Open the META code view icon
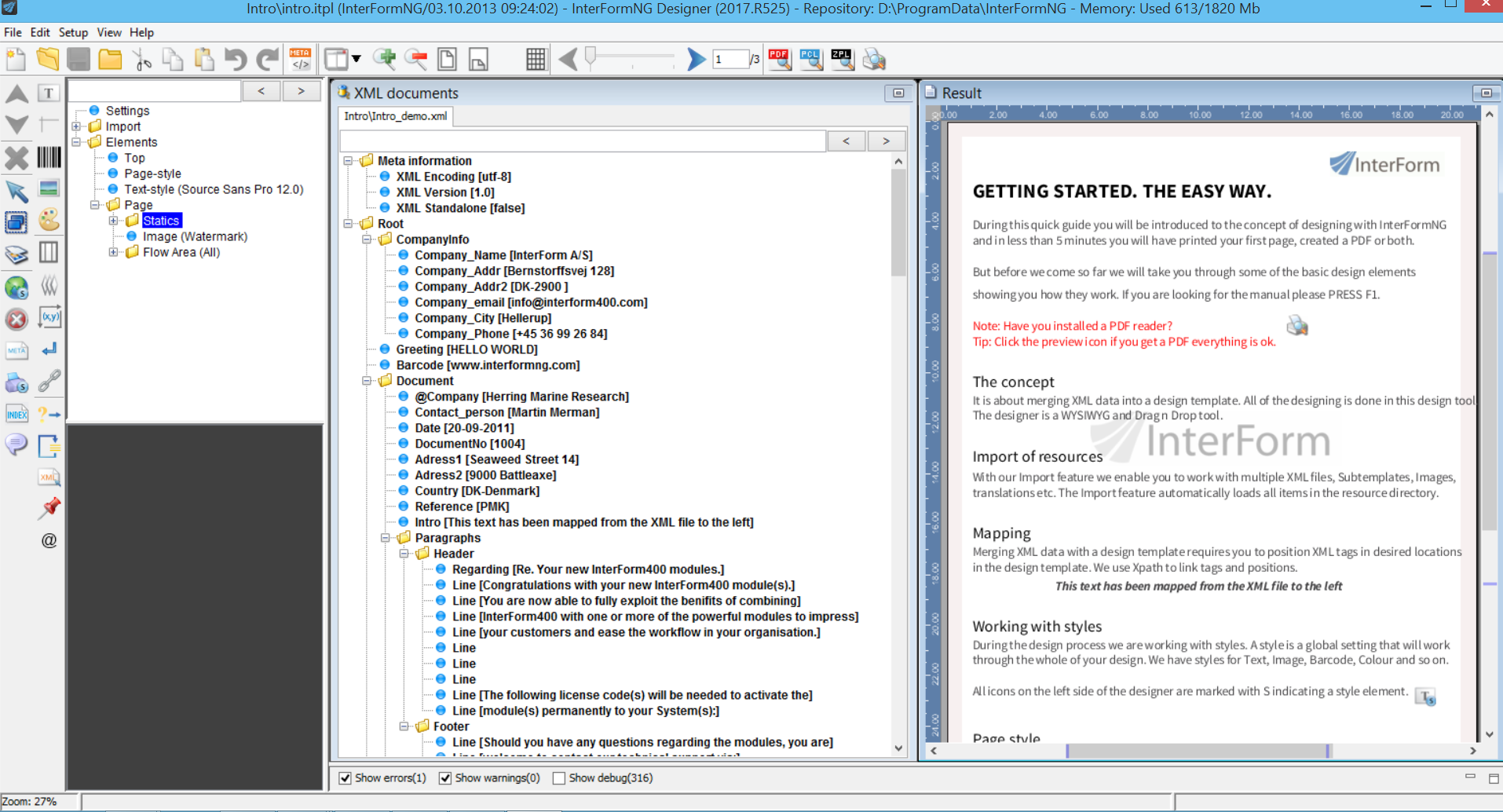1503x812 pixels. point(300,60)
